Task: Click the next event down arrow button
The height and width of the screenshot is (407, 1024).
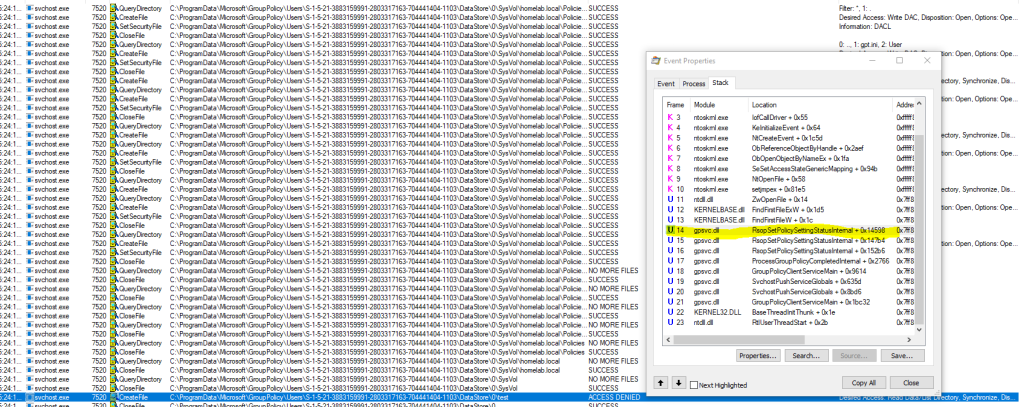Action: pyautogui.click(x=678, y=383)
